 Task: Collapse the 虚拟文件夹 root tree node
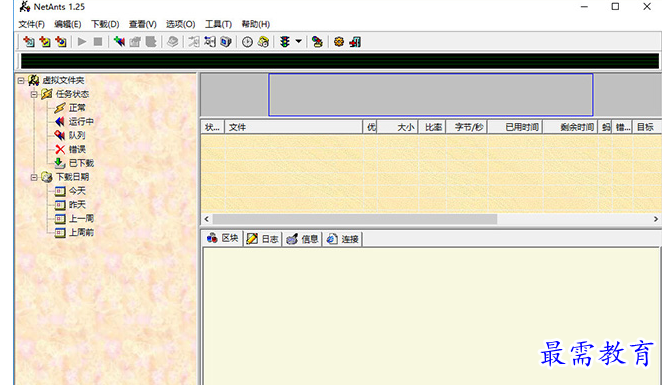tap(21, 80)
